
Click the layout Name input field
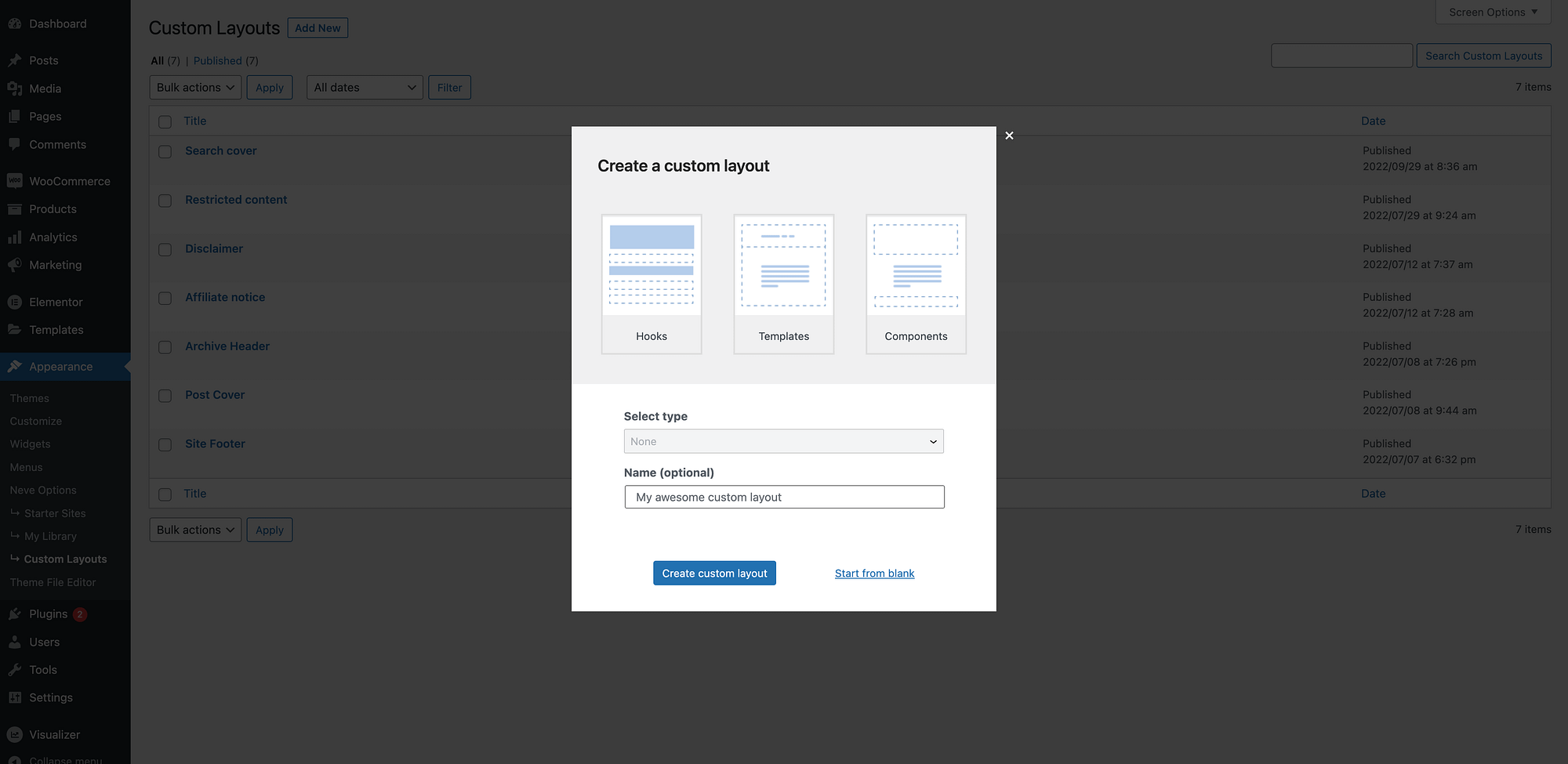[x=784, y=497]
